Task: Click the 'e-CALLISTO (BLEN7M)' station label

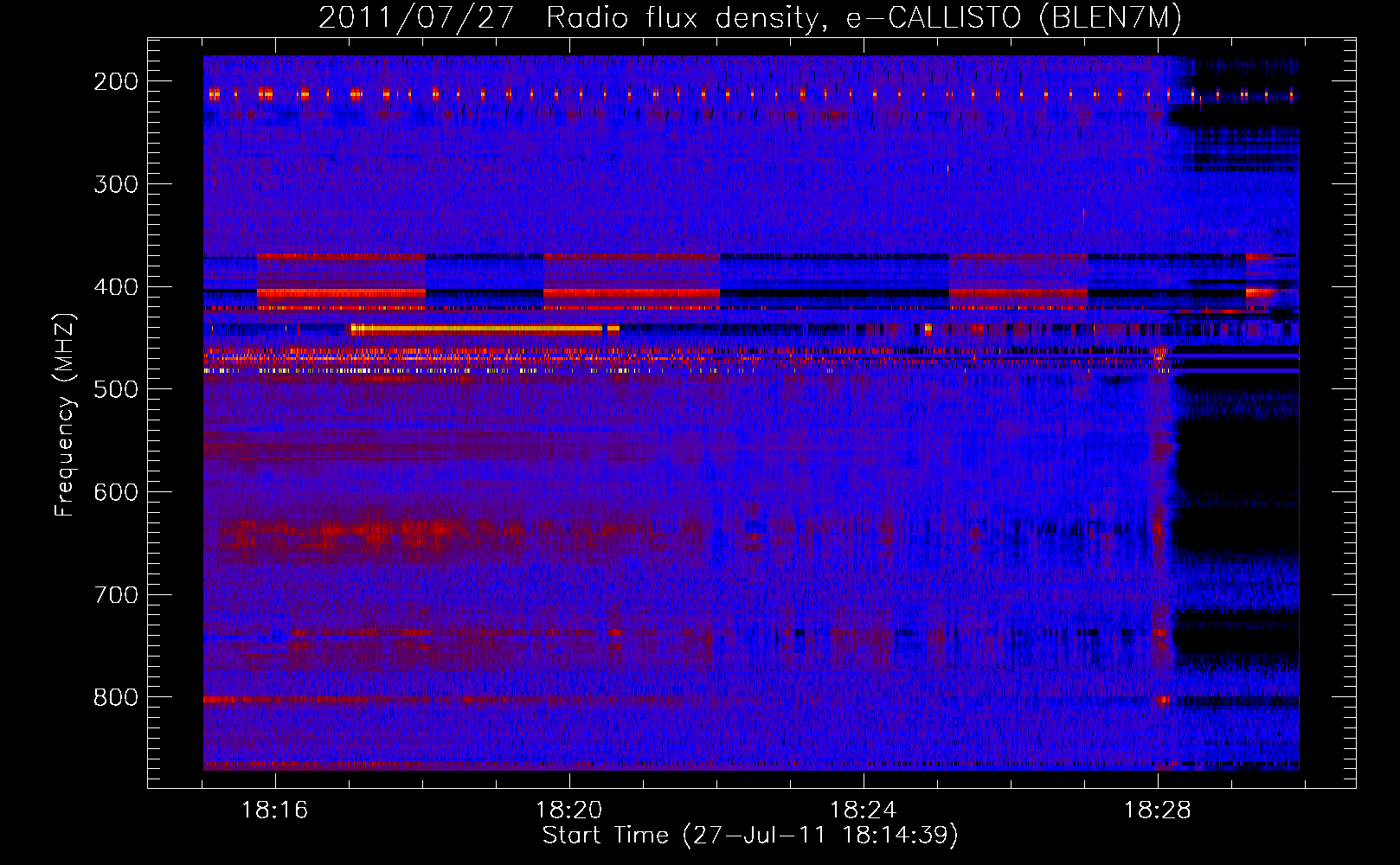Action: [x=1014, y=18]
